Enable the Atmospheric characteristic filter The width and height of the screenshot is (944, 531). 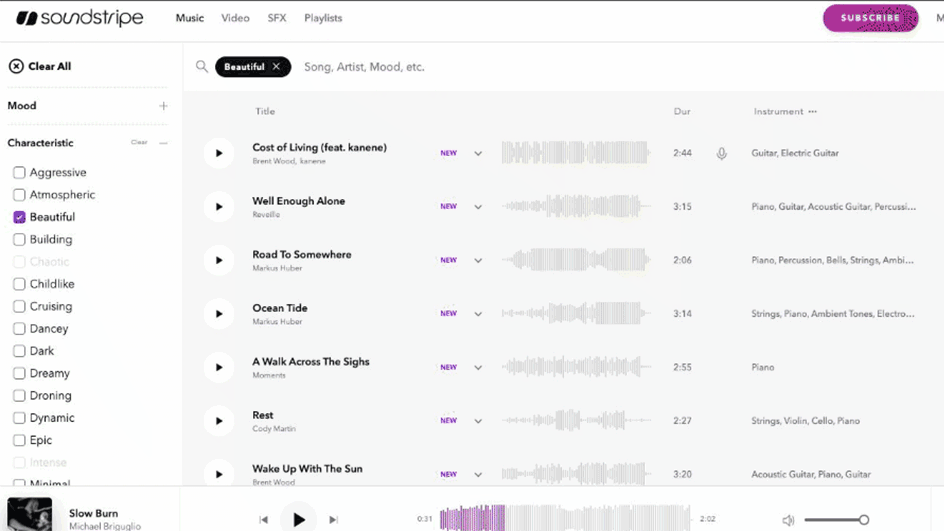[19, 195]
